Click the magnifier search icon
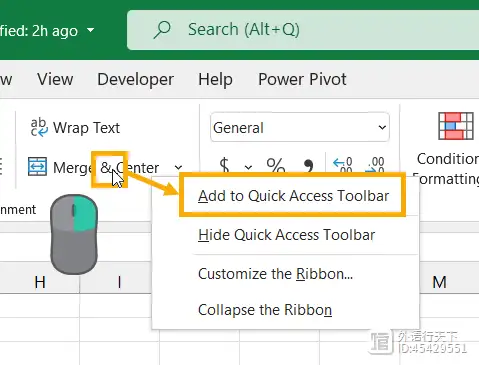Viewport: 479px width, 365px height. point(162,30)
